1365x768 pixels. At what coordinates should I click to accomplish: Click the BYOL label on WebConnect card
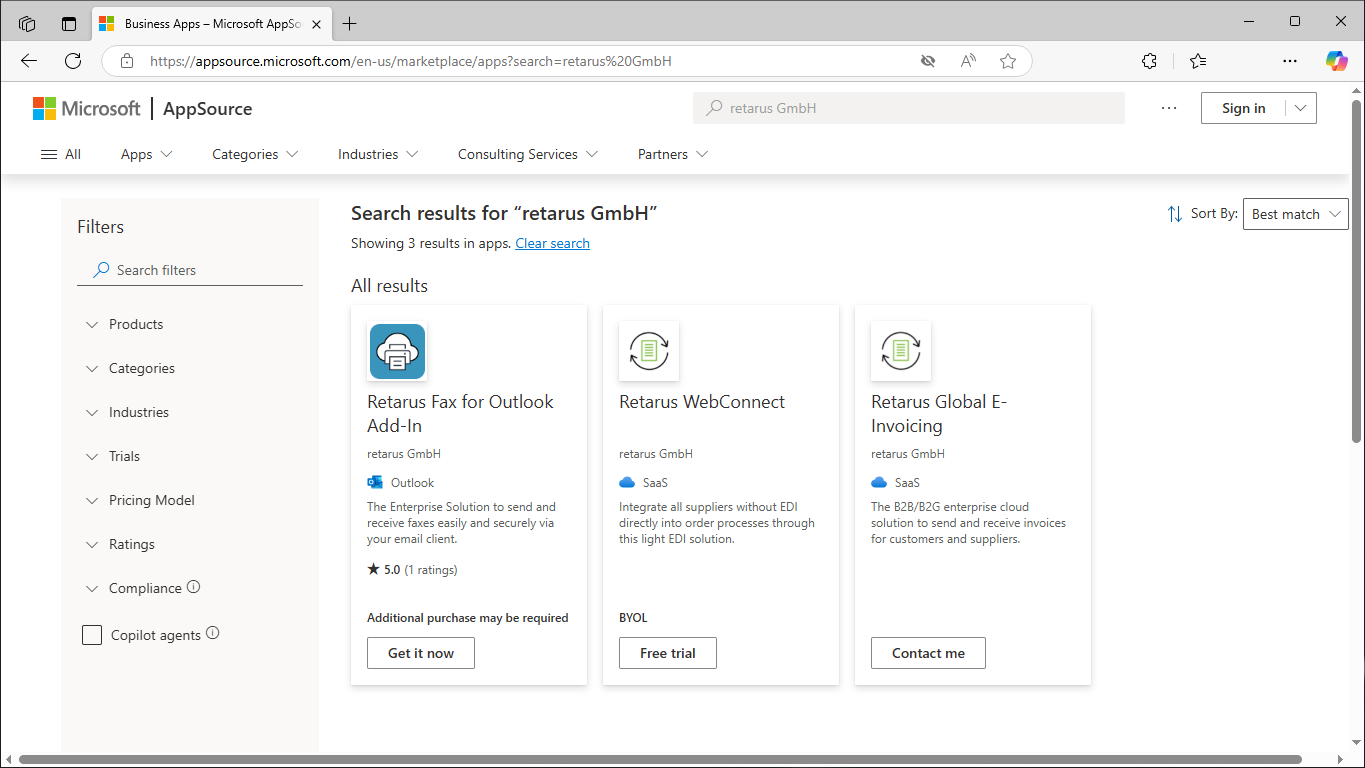click(633, 618)
